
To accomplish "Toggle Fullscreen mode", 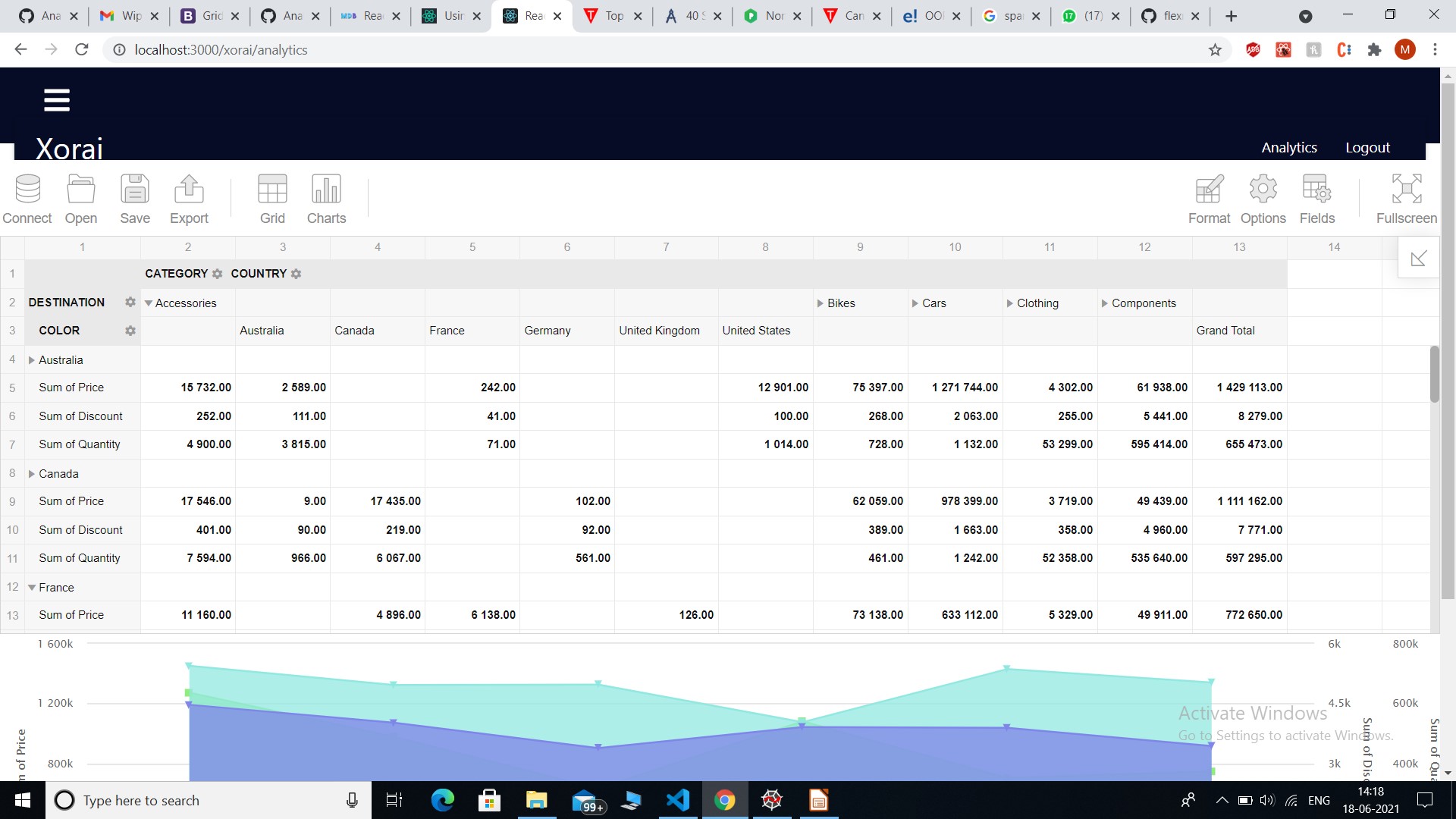I will [x=1406, y=199].
